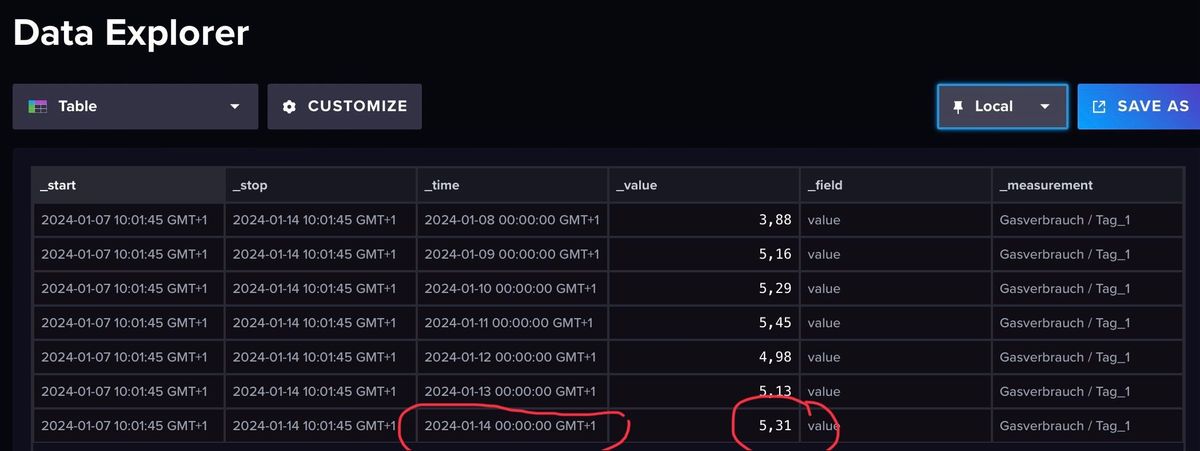Click the gear icon on the Customize button
Screen dimensions: 1200x451
click(x=290, y=106)
